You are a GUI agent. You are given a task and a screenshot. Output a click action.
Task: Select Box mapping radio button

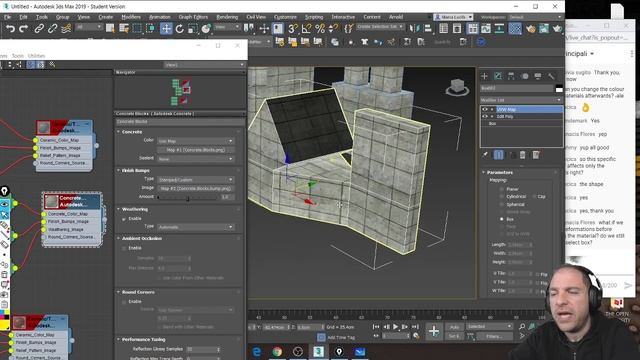(x=502, y=219)
